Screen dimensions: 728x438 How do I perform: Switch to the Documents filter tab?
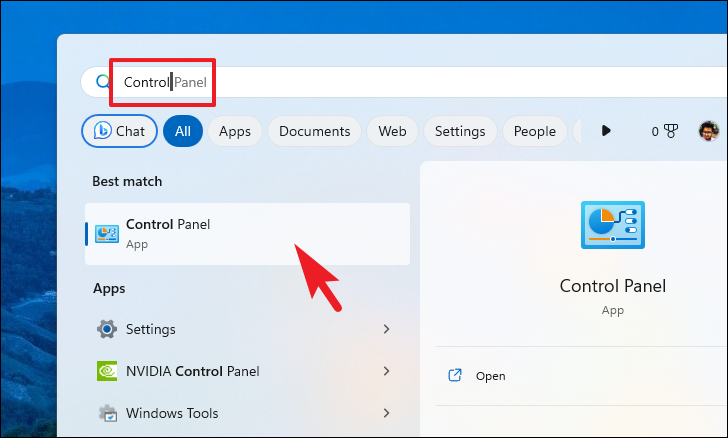(x=314, y=131)
